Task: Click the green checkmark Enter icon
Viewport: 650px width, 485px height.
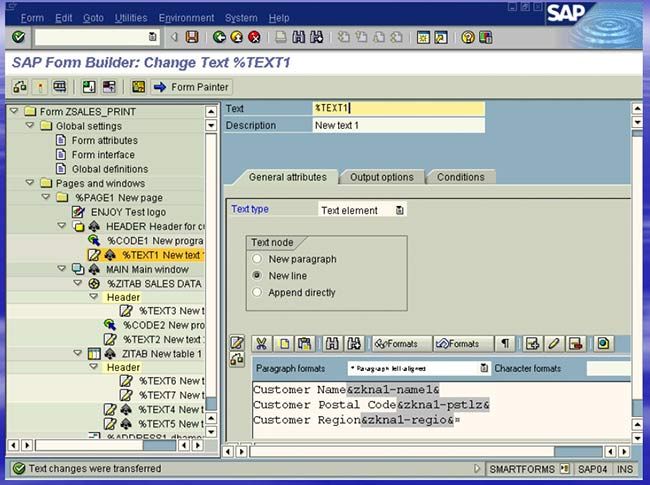Action: click(18, 37)
